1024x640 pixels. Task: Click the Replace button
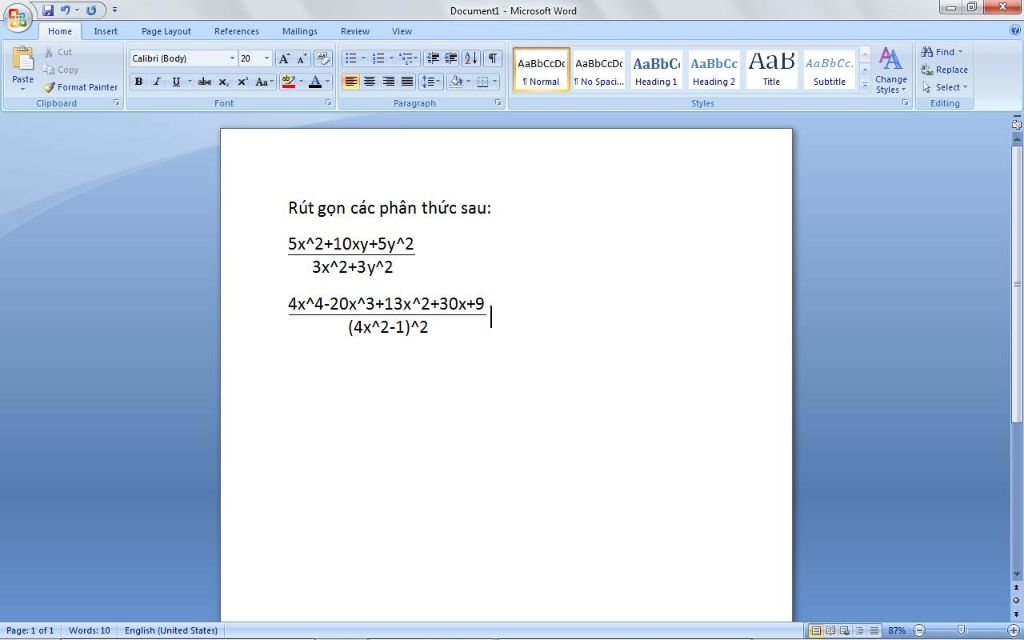click(x=944, y=70)
